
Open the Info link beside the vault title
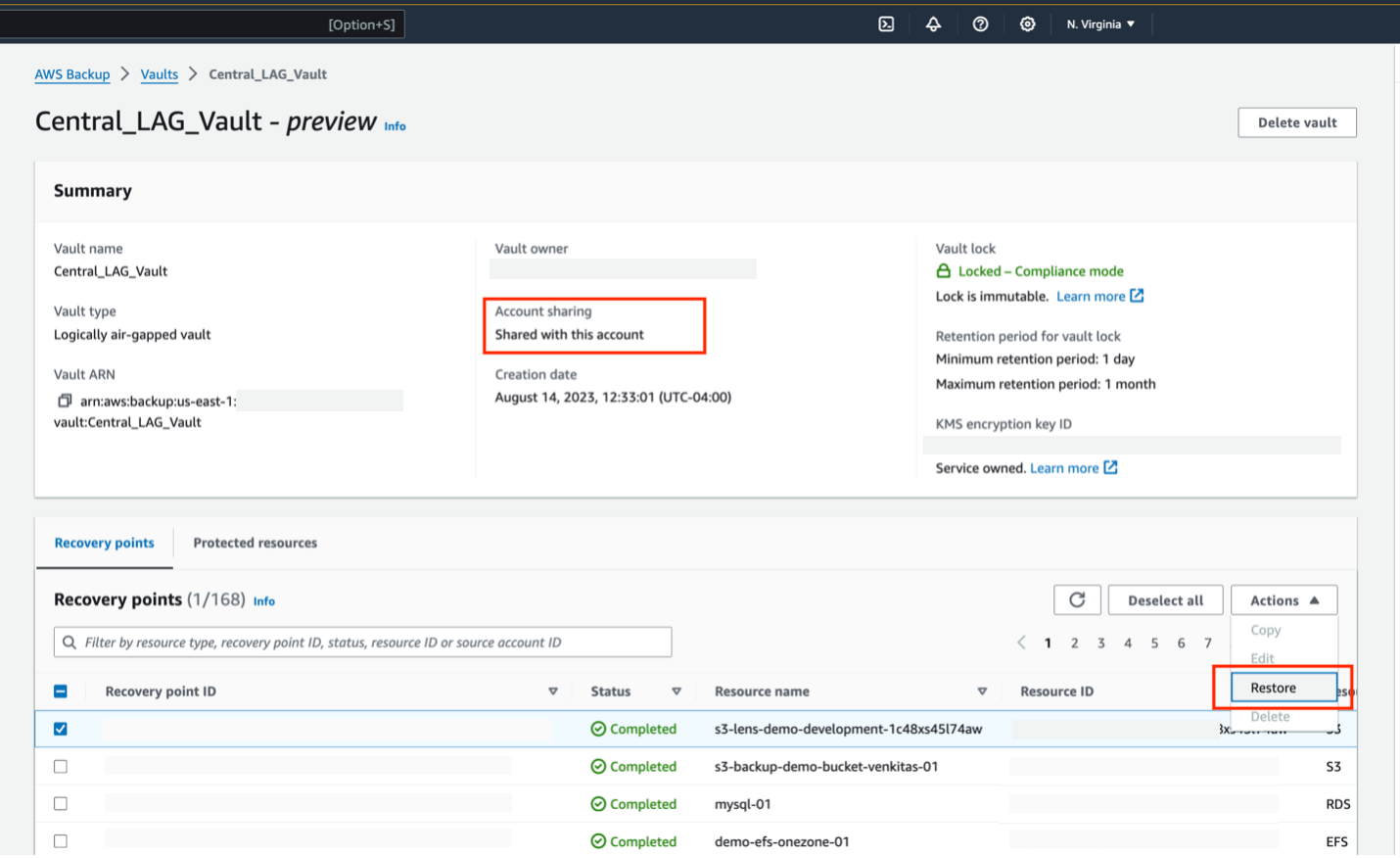[x=395, y=126]
